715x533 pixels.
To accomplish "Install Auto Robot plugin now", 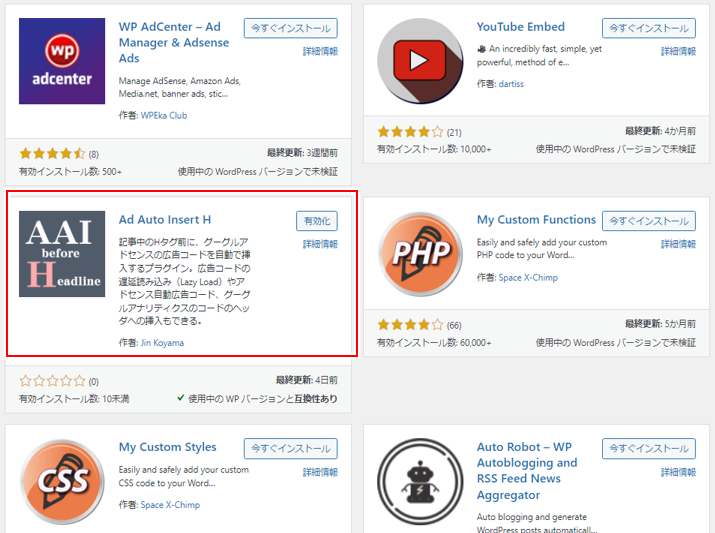I will (x=649, y=449).
